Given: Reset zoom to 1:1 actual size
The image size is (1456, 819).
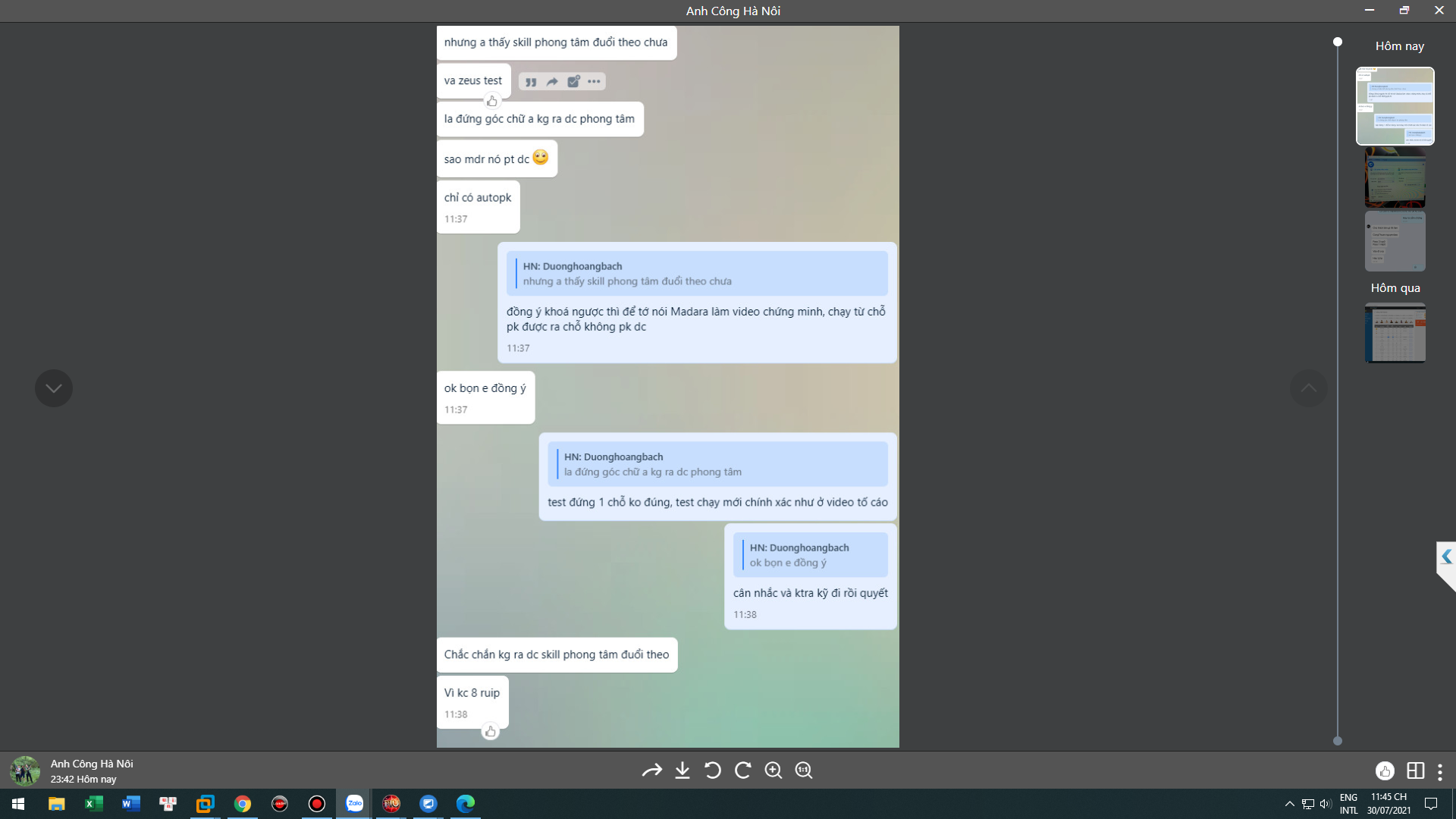Looking at the screenshot, I should pyautogui.click(x=804, y=770).
